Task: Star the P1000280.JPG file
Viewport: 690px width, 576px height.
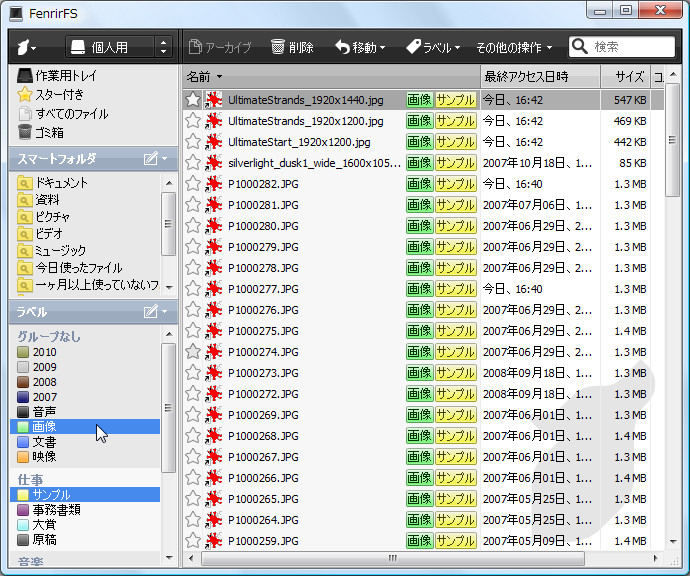Action: (193, 226)
